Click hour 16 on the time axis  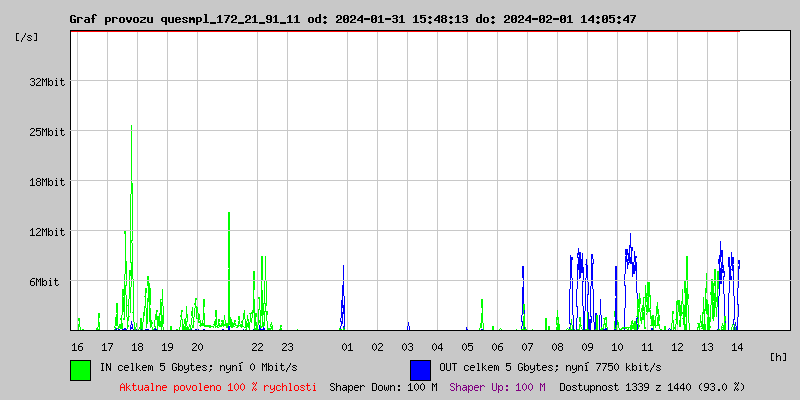click(77, 347)
